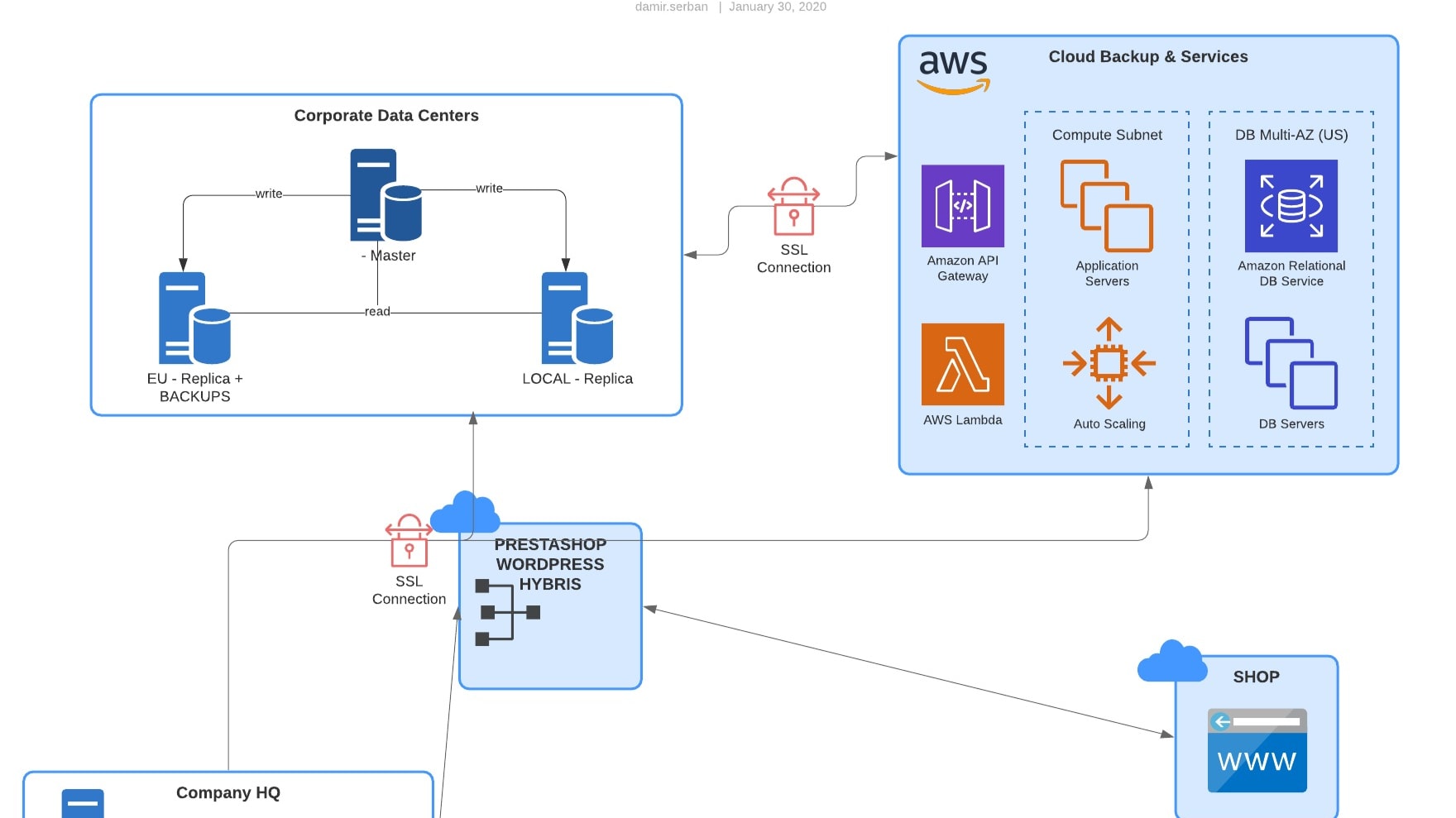The height and width of the screenshot is (818, 1456).
Task: Click the SSL lock icon near Prestashop
Action: (409, 540)
